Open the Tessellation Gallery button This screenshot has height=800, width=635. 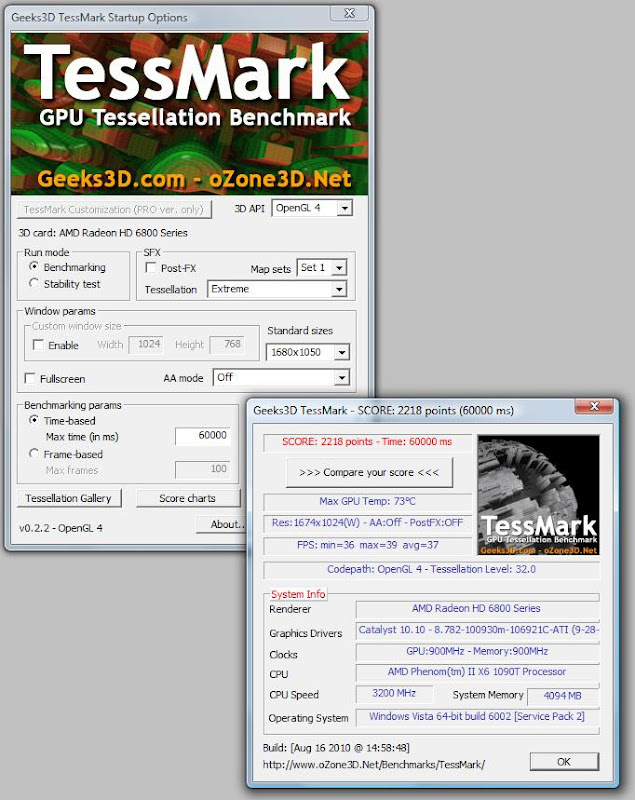coord(69,498)
